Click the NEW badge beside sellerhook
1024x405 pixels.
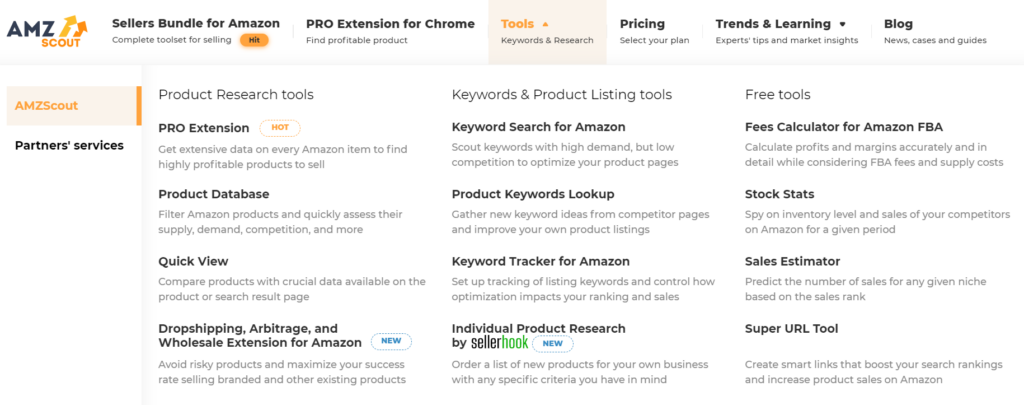click(552, 344)
